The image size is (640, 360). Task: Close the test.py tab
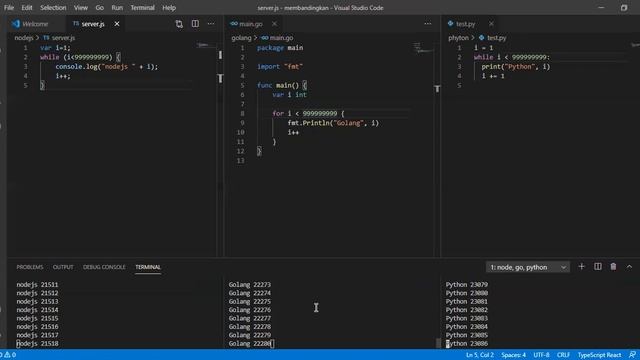[x=491, y=24]
